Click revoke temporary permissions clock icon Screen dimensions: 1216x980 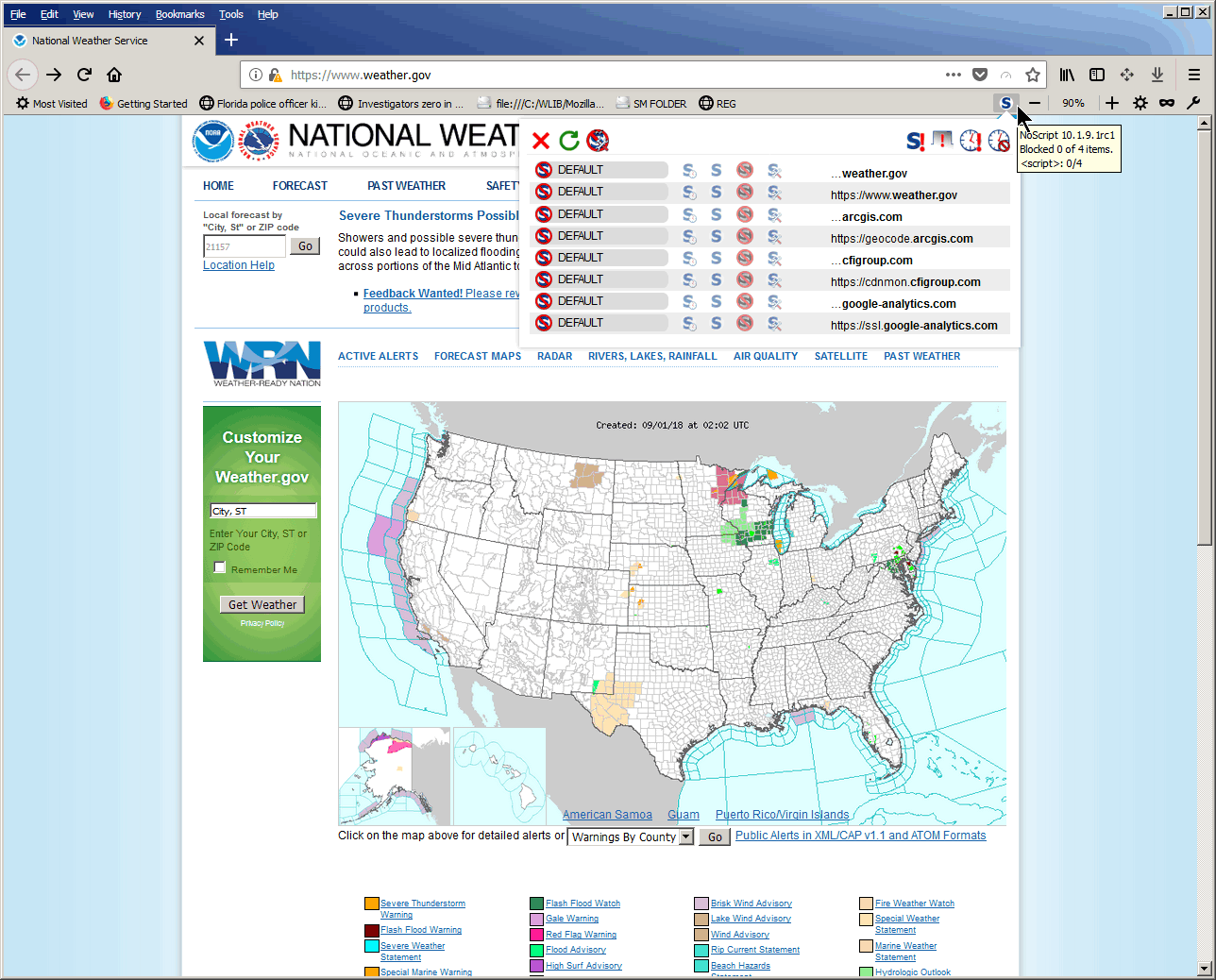coord(999,141)
